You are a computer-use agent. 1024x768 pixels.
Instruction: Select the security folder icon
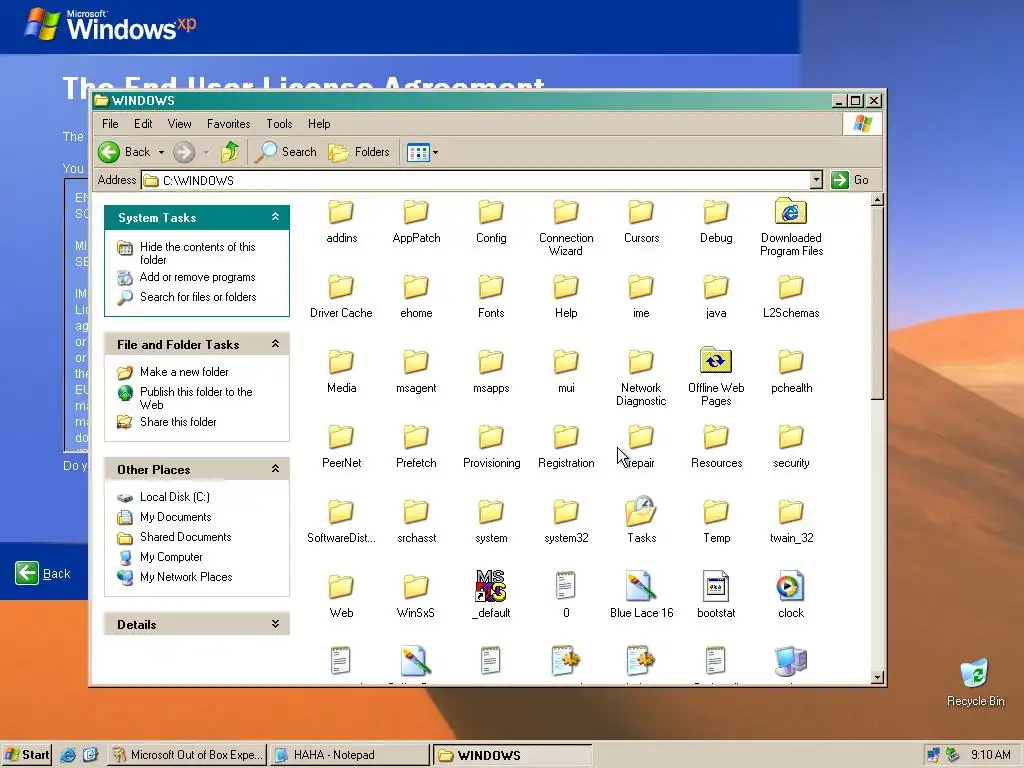pos(791,438)
